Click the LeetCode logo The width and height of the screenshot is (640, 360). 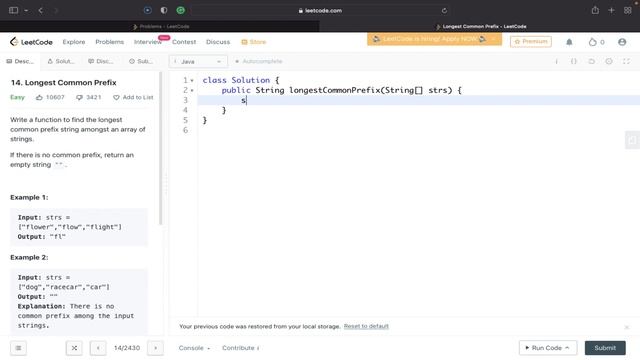tap(31, 42)
